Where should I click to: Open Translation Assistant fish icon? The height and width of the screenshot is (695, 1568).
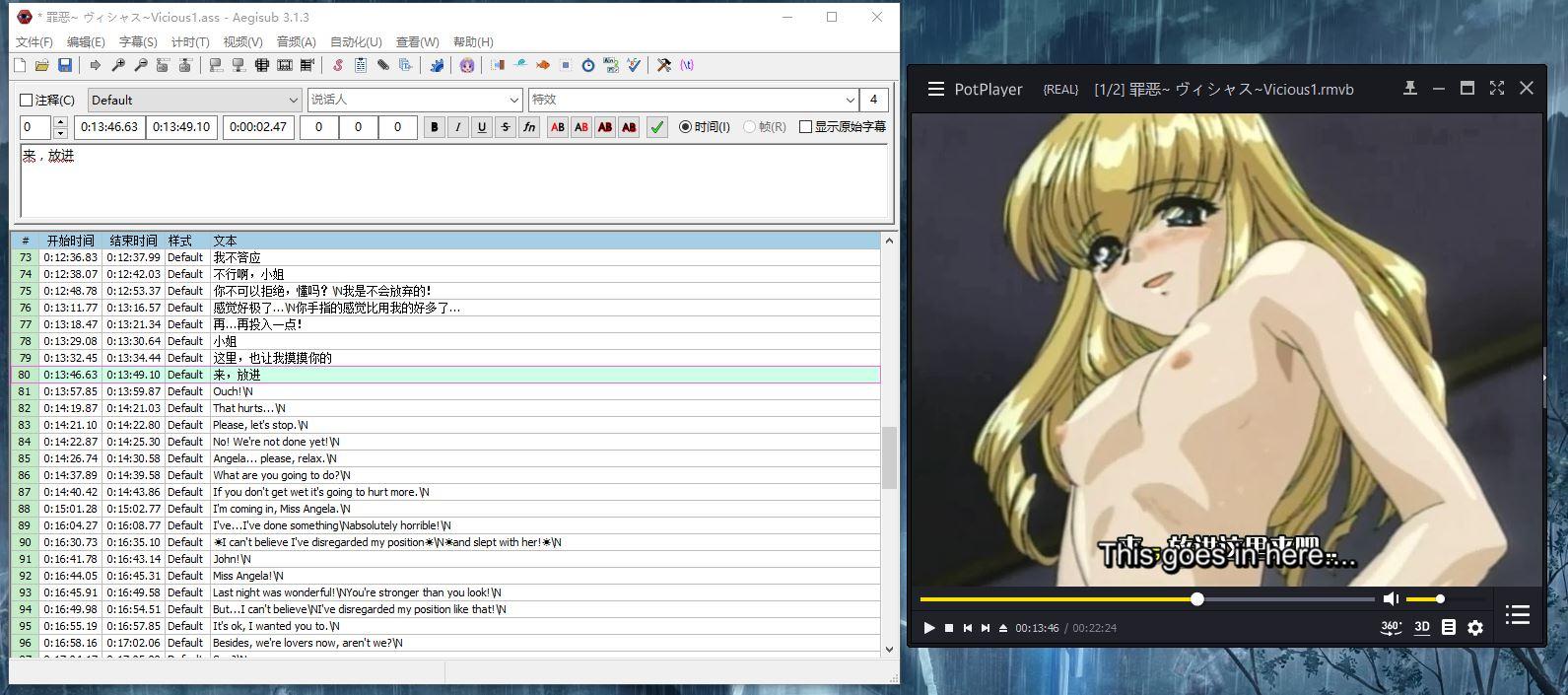[543, 65]
